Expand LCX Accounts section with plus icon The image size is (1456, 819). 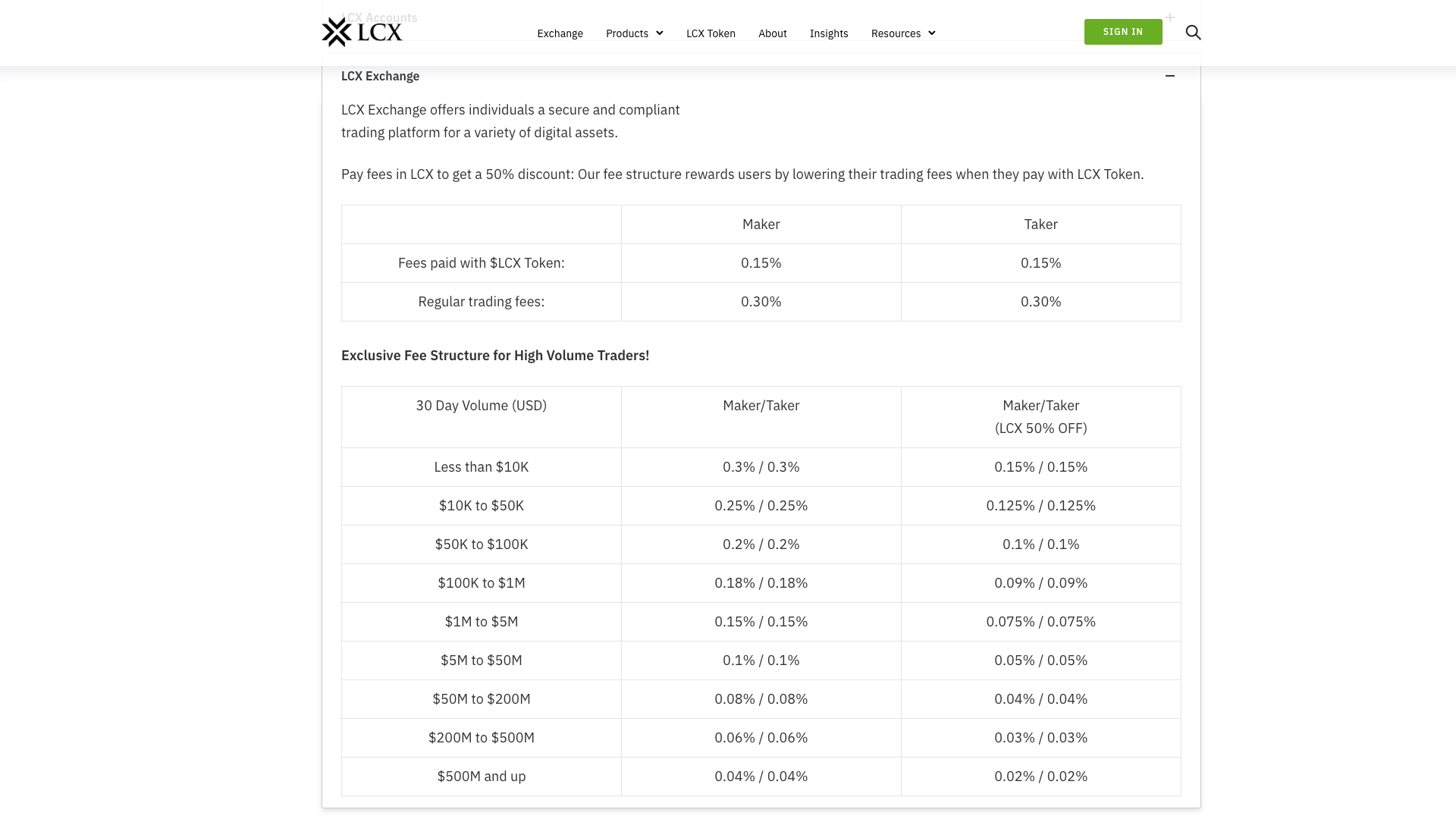[1170, 17]
